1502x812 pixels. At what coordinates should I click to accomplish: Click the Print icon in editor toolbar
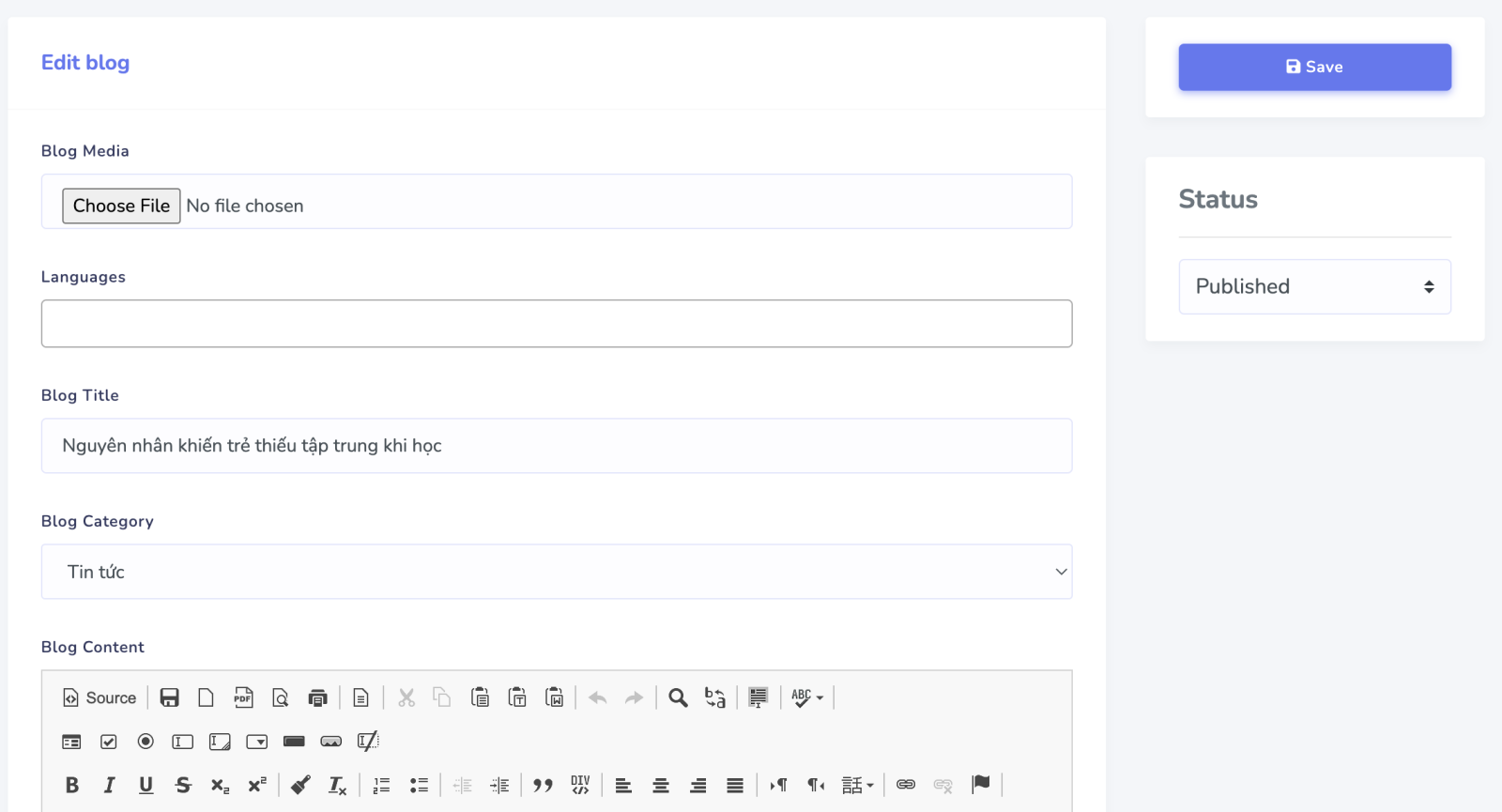317,697
